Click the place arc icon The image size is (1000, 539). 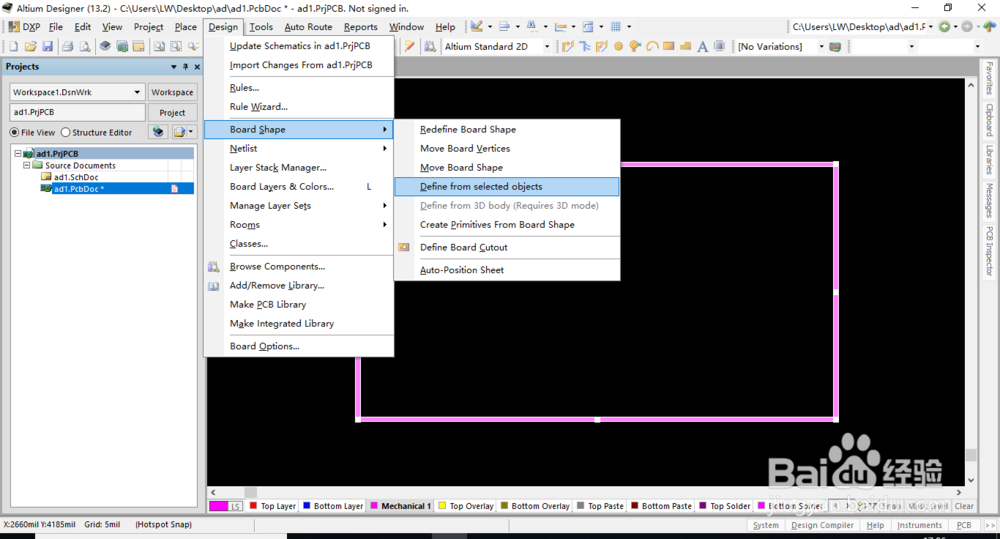coord(652,46)
